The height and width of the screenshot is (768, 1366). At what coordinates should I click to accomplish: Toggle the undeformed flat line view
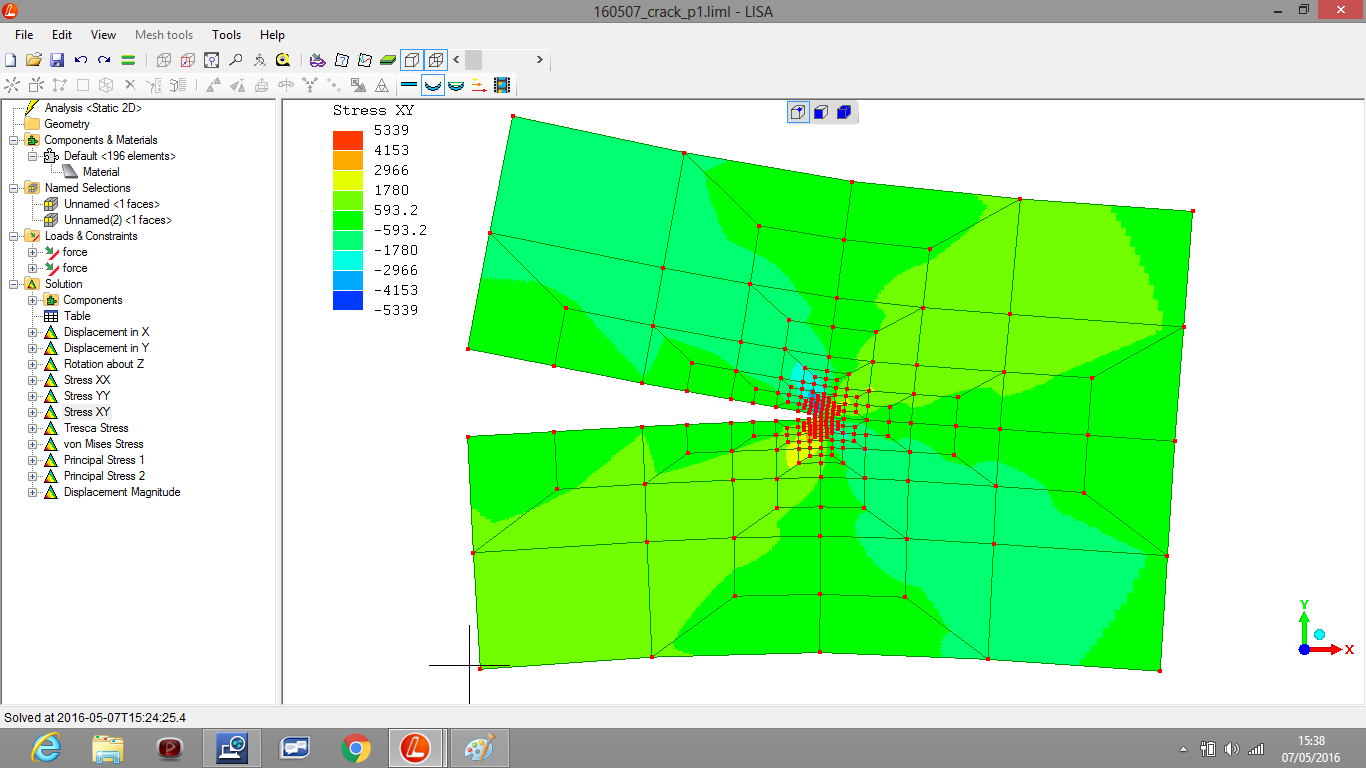click(x=409, y=85)
